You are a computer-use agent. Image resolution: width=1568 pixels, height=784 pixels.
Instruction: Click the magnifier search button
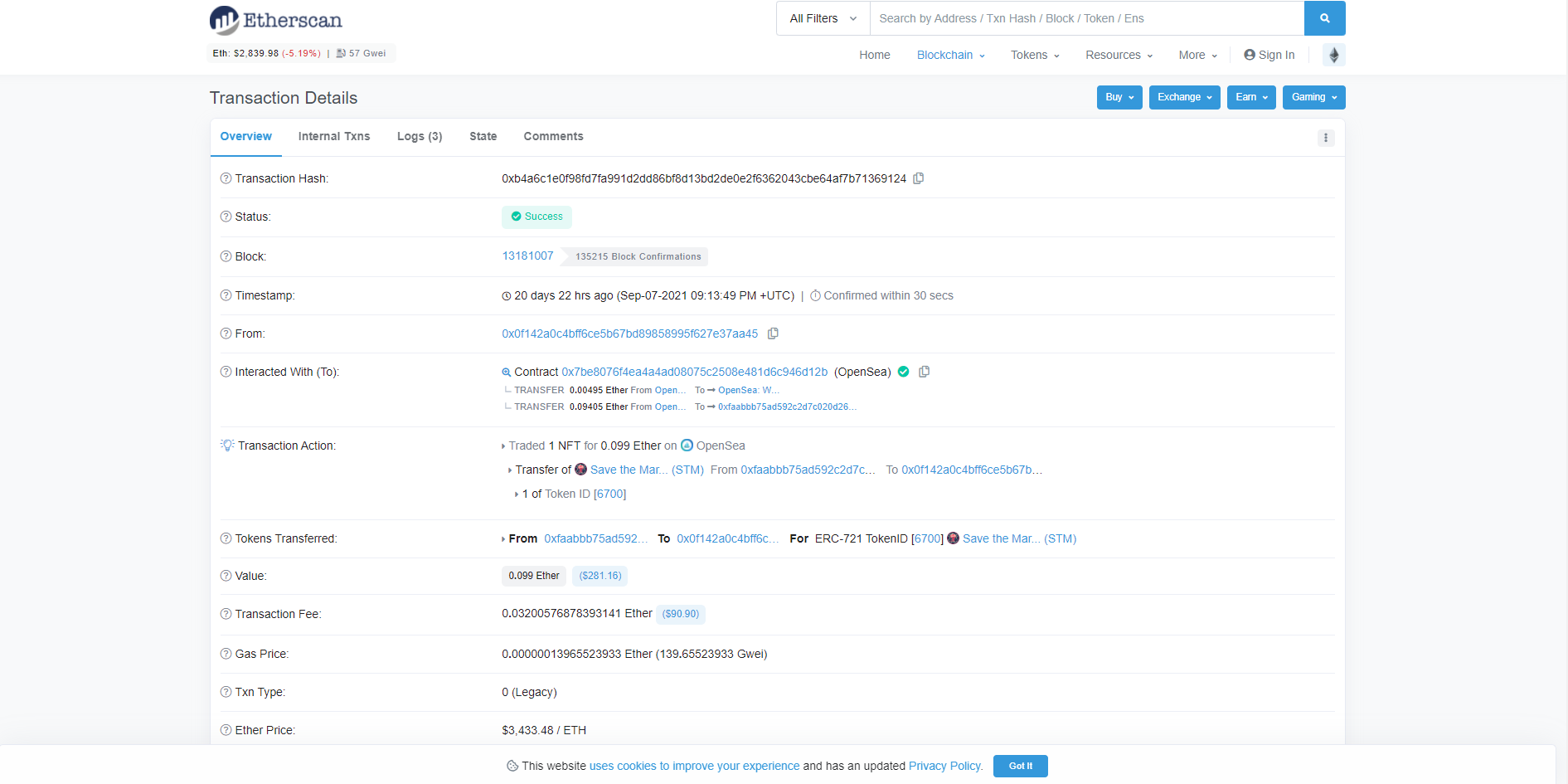1324,18
